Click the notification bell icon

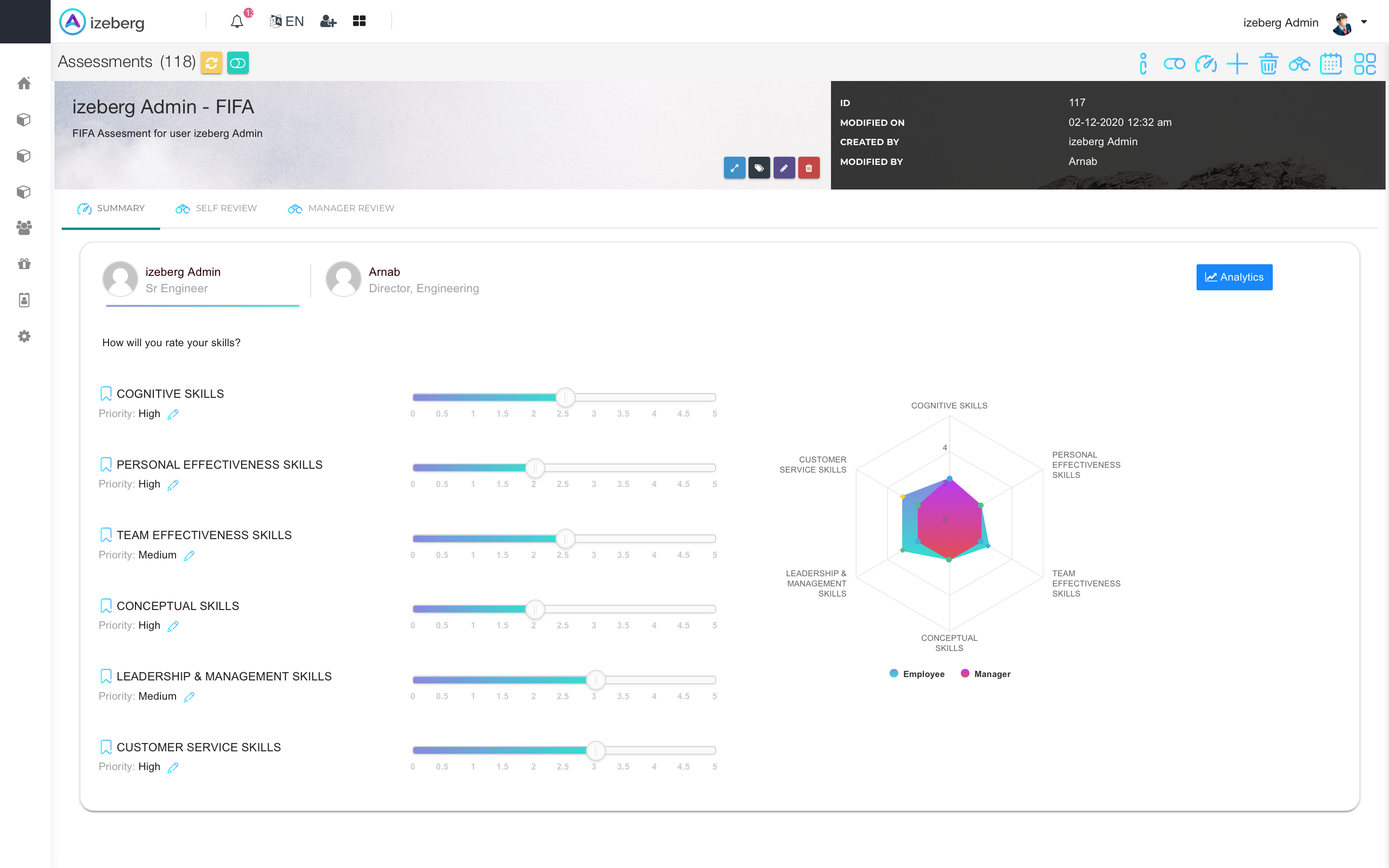coord(237,22)
